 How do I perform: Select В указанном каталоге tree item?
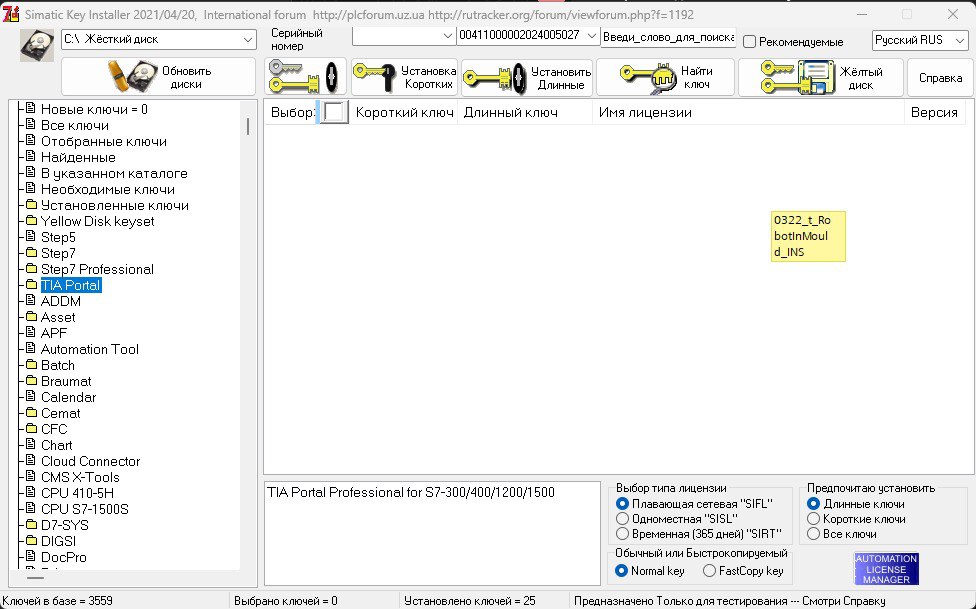(114, 174)
